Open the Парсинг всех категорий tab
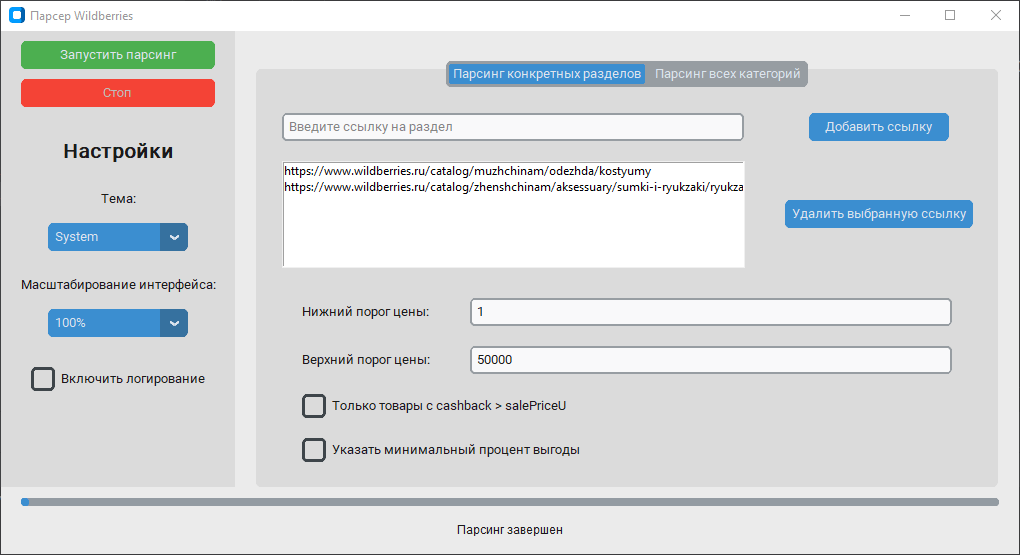Viewport: 1020px width, 555px height. coord(727,74)
